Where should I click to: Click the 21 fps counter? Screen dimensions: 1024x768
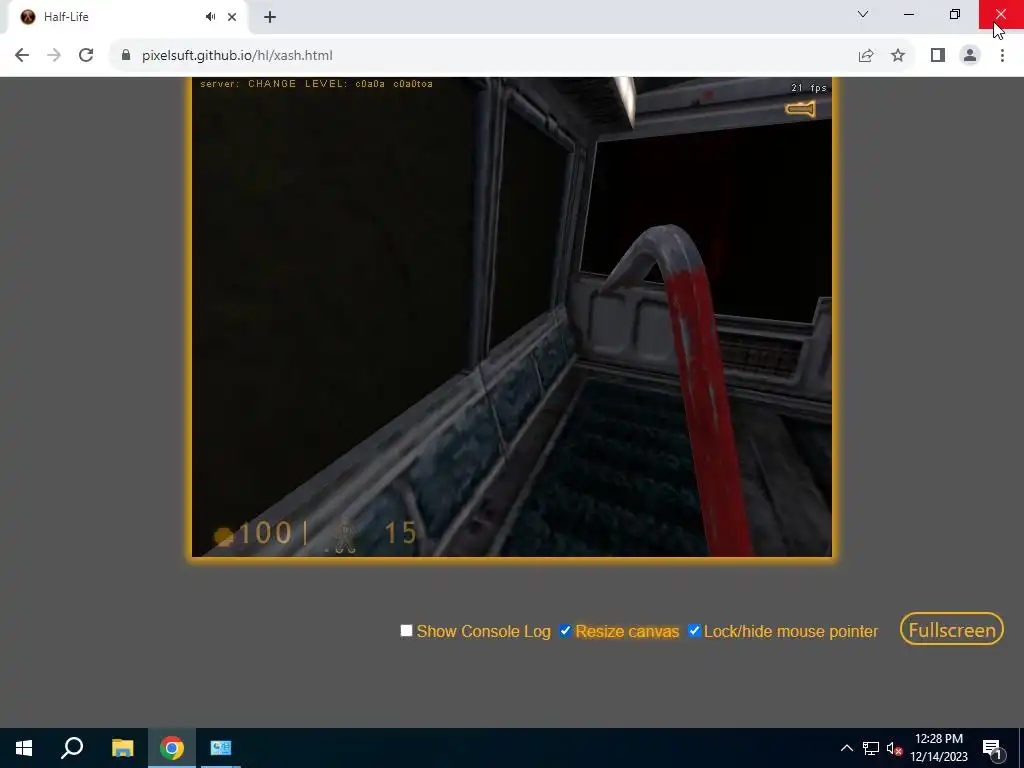click(x=808, y=88)
